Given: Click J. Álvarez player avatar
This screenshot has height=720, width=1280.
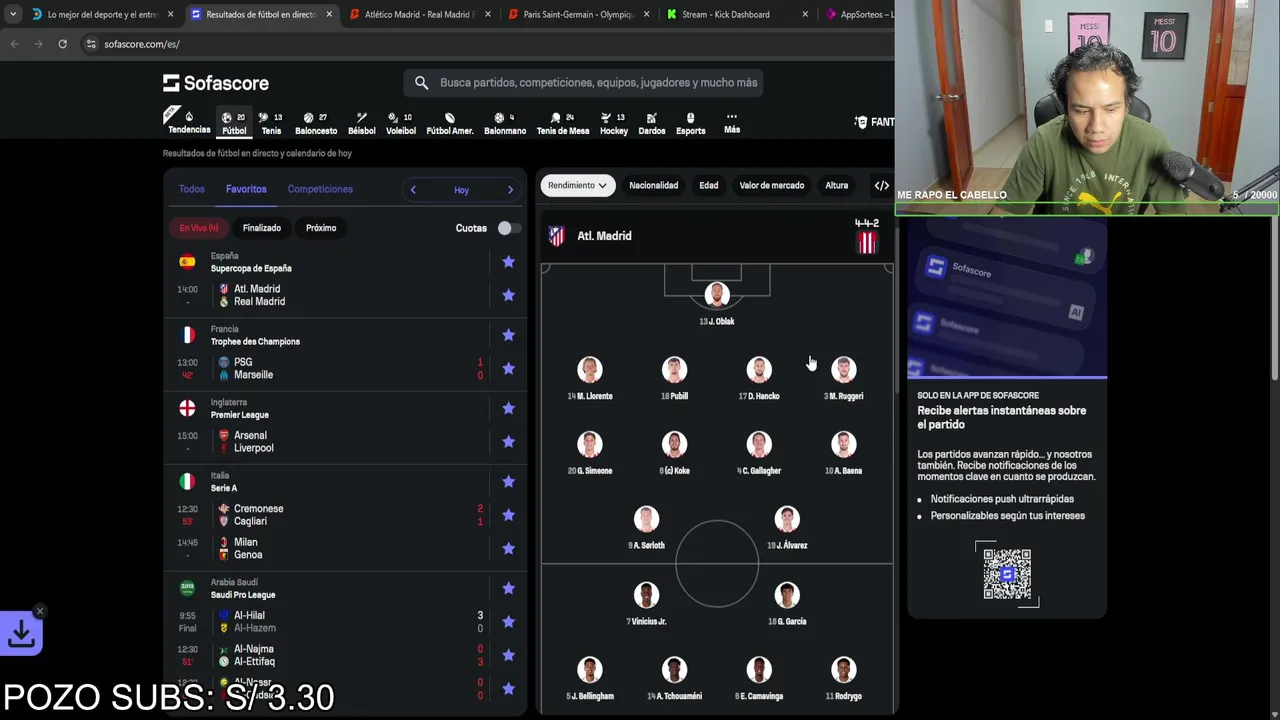Looking at the screenshot, I should point(787,519).
